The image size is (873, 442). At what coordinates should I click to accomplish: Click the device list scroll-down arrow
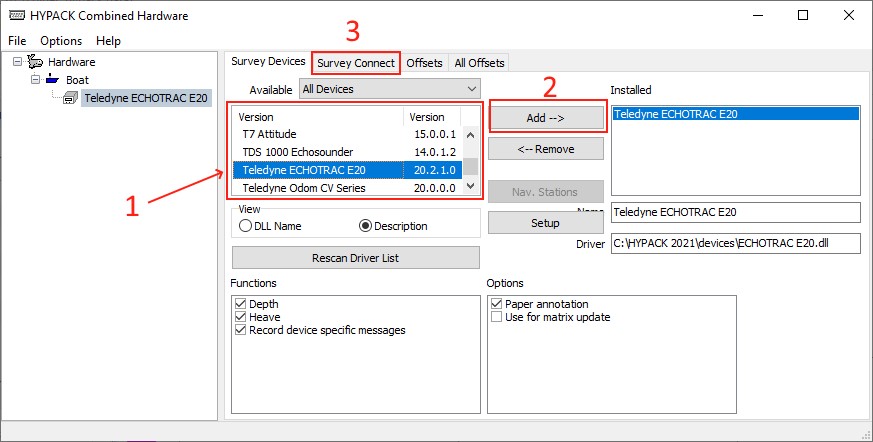(x=470, y=186)
